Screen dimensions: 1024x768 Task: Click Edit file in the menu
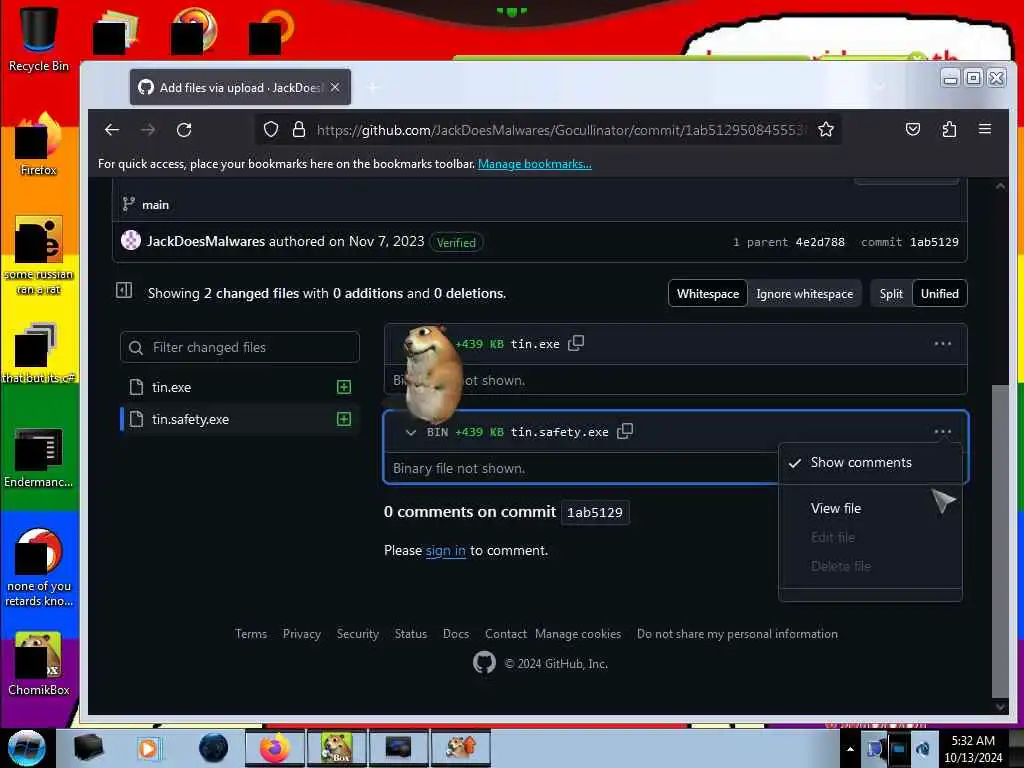tap(870, 537)
